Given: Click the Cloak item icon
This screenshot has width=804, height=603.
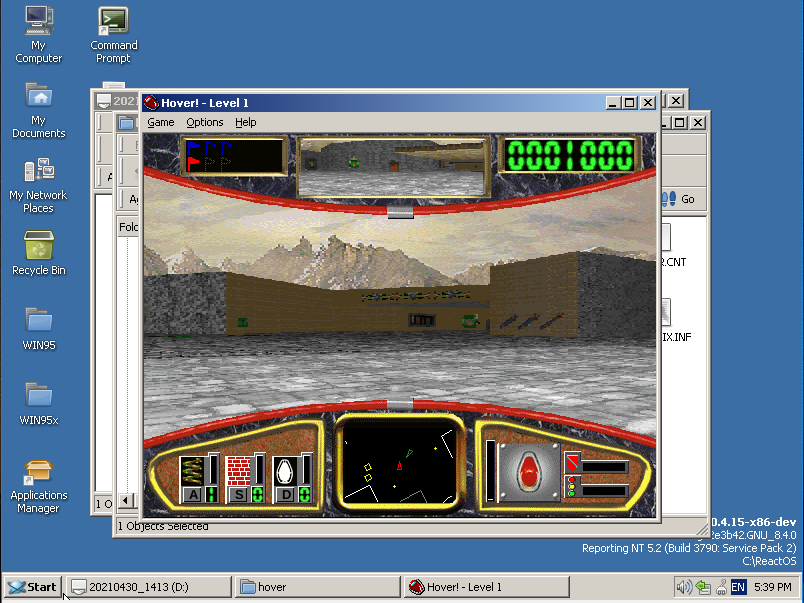Looking at the screenshot, I should coord(285,471).
